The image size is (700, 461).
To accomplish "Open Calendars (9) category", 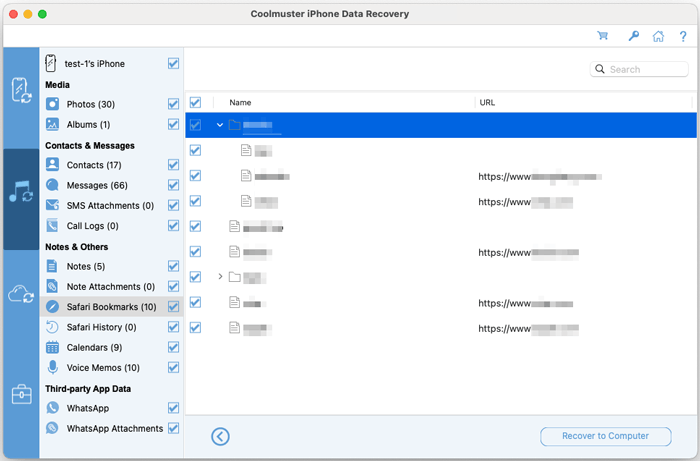I will pos(111,347).
